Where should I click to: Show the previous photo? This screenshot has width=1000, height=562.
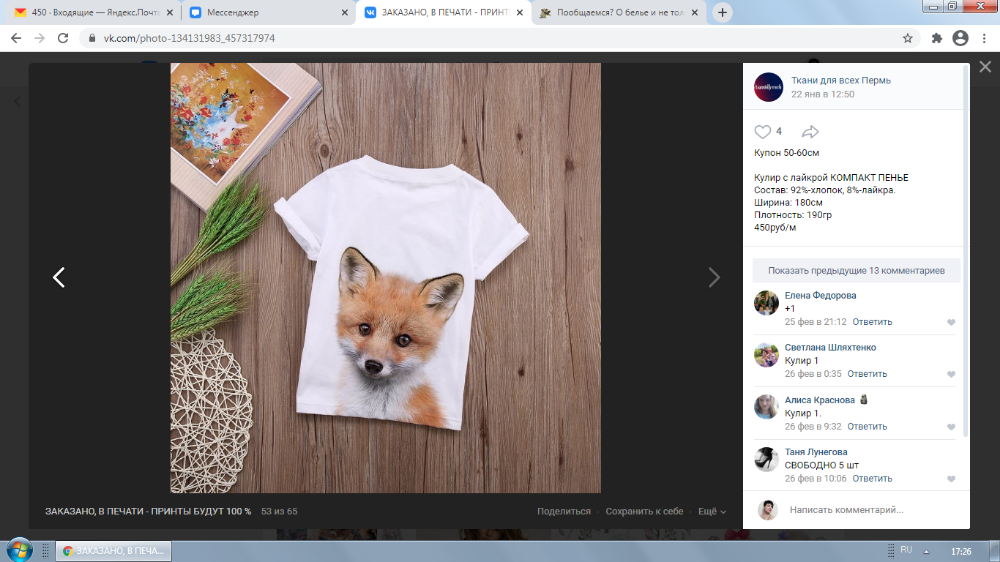coord(59,277)
